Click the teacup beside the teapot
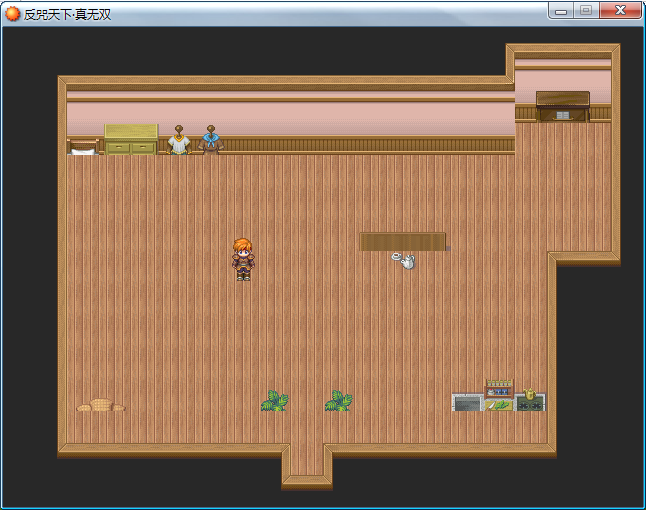The width and height of the screenshot is (646, 510). coord(396,257)
